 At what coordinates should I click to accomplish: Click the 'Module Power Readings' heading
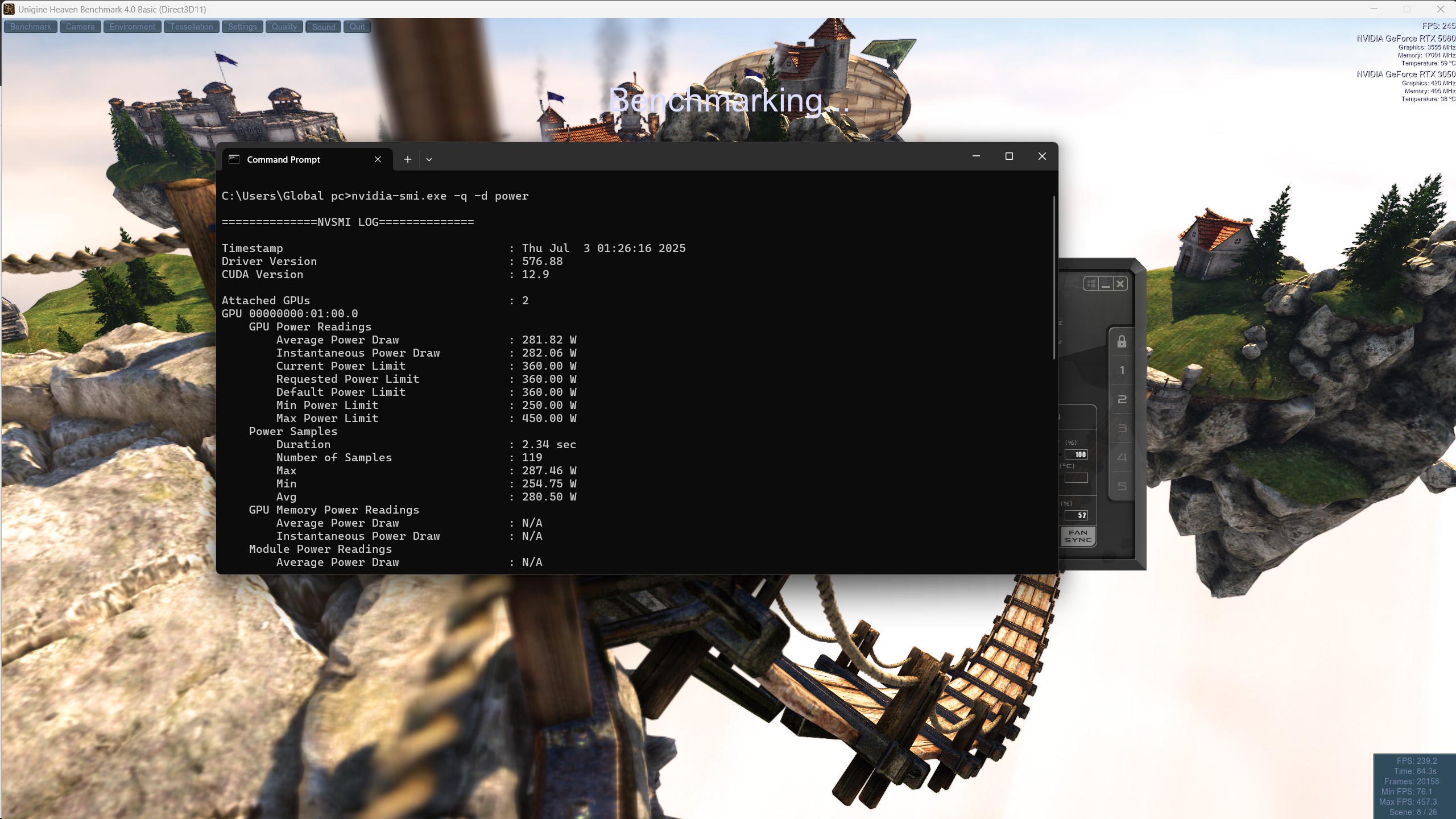click(x=320, y=549)
